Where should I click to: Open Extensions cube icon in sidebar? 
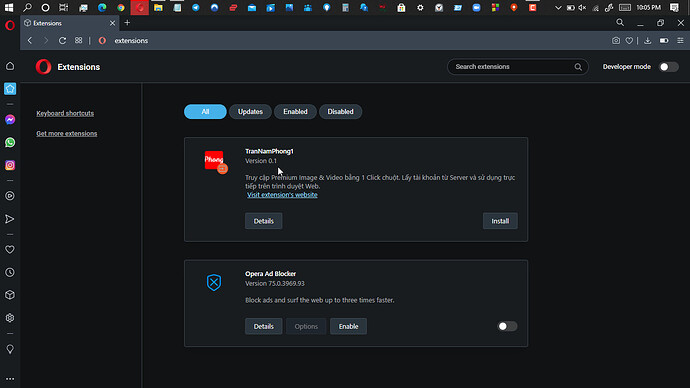point(10,295)
